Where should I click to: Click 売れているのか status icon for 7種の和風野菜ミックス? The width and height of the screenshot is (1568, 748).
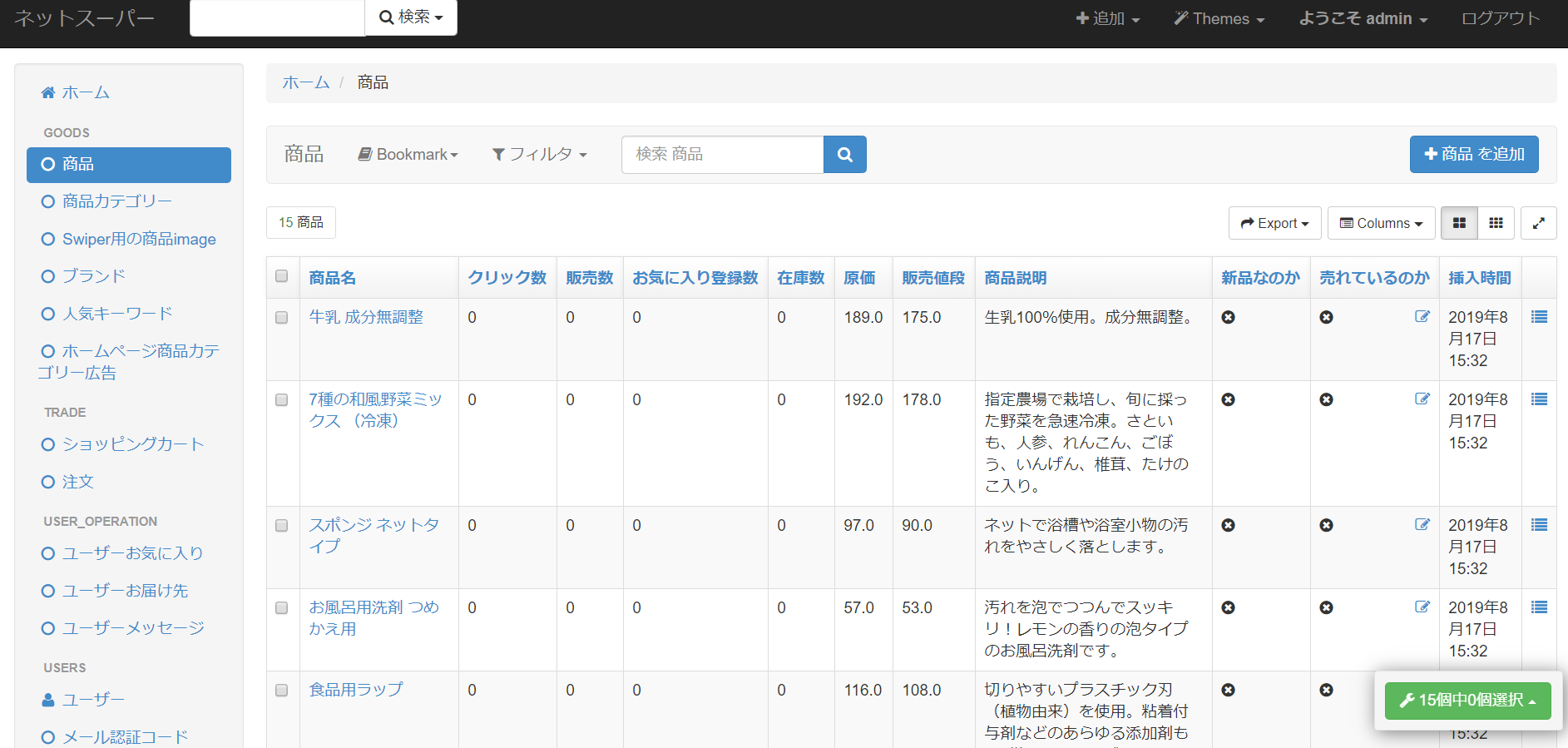pyautogui.click(x=1326, y=399)
